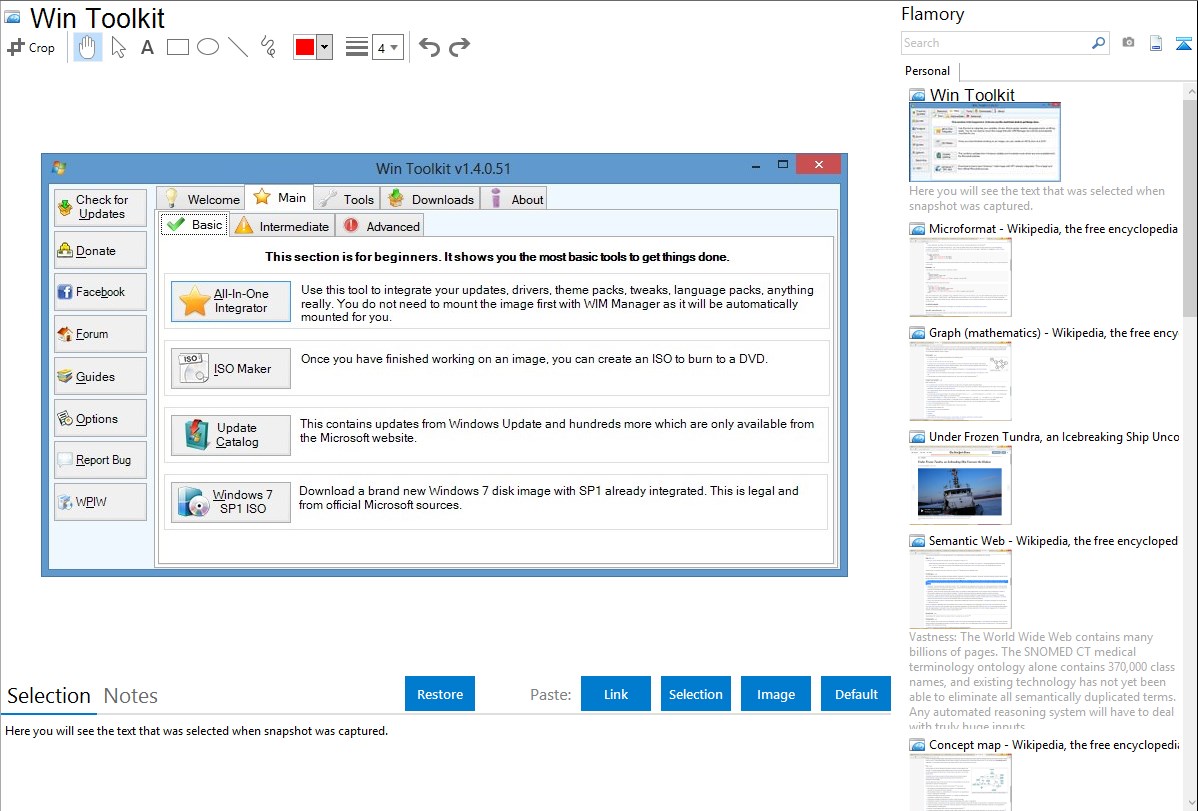Click the search magnifier icon
Screen dimensions: 1198x811
(x=1099, y=43)
